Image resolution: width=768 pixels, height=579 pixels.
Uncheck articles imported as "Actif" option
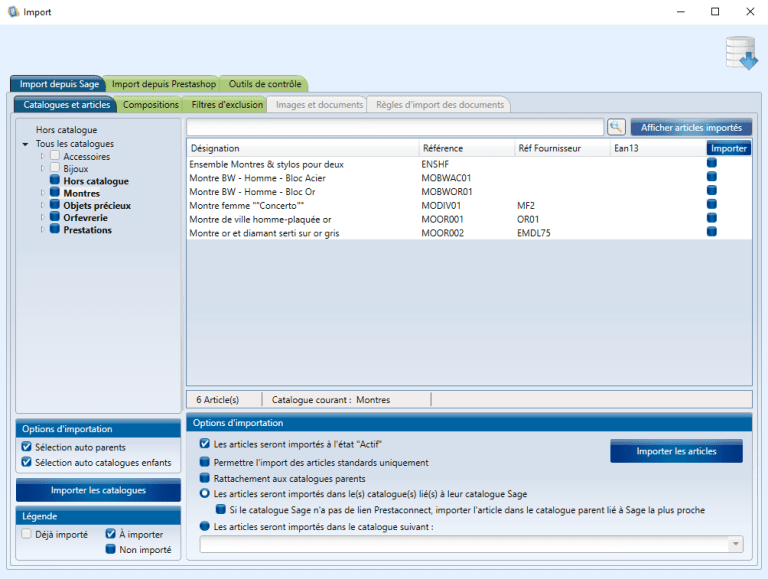(x=205, y=444)
